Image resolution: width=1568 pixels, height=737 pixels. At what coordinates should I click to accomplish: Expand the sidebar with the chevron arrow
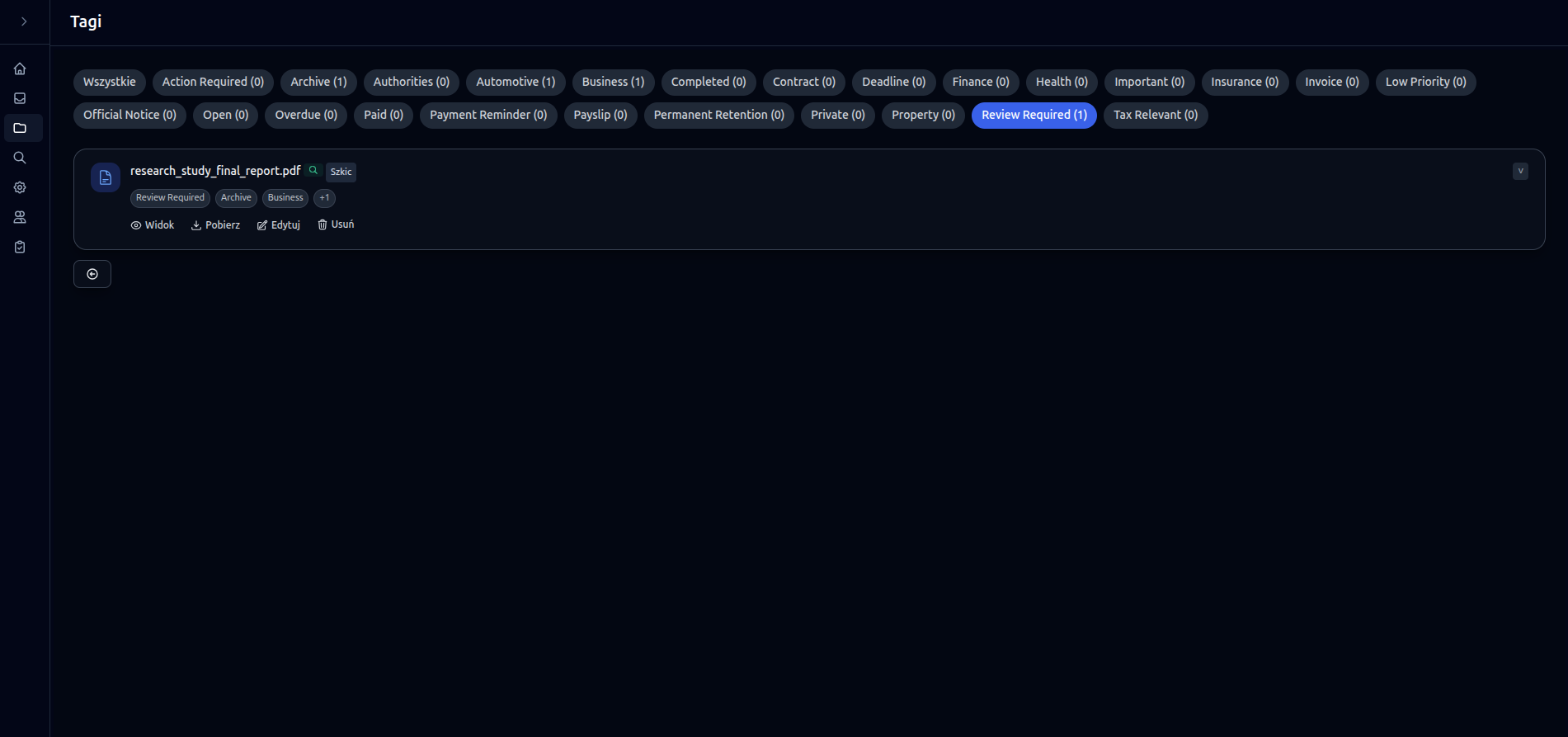(24, 22)
